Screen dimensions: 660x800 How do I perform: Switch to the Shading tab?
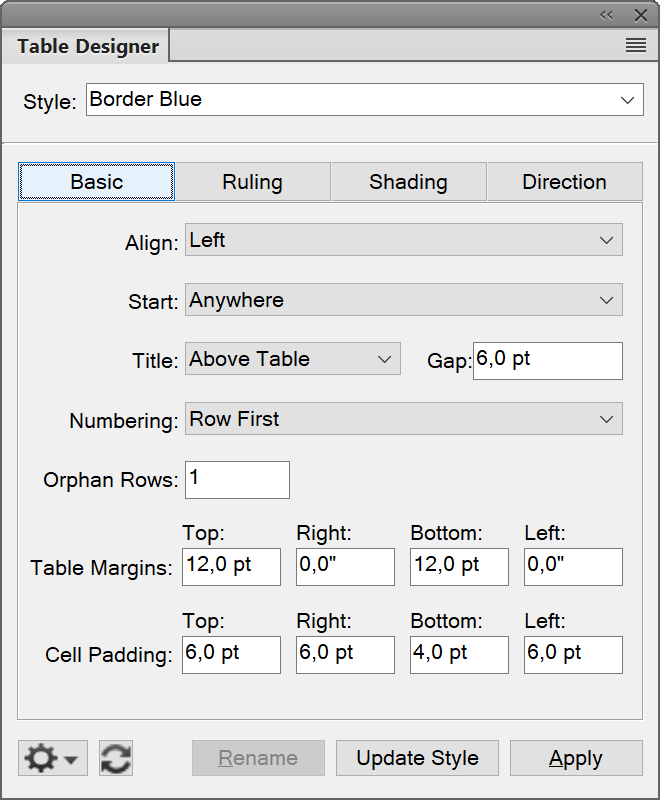pyautogui.click(x=408, y=182)
